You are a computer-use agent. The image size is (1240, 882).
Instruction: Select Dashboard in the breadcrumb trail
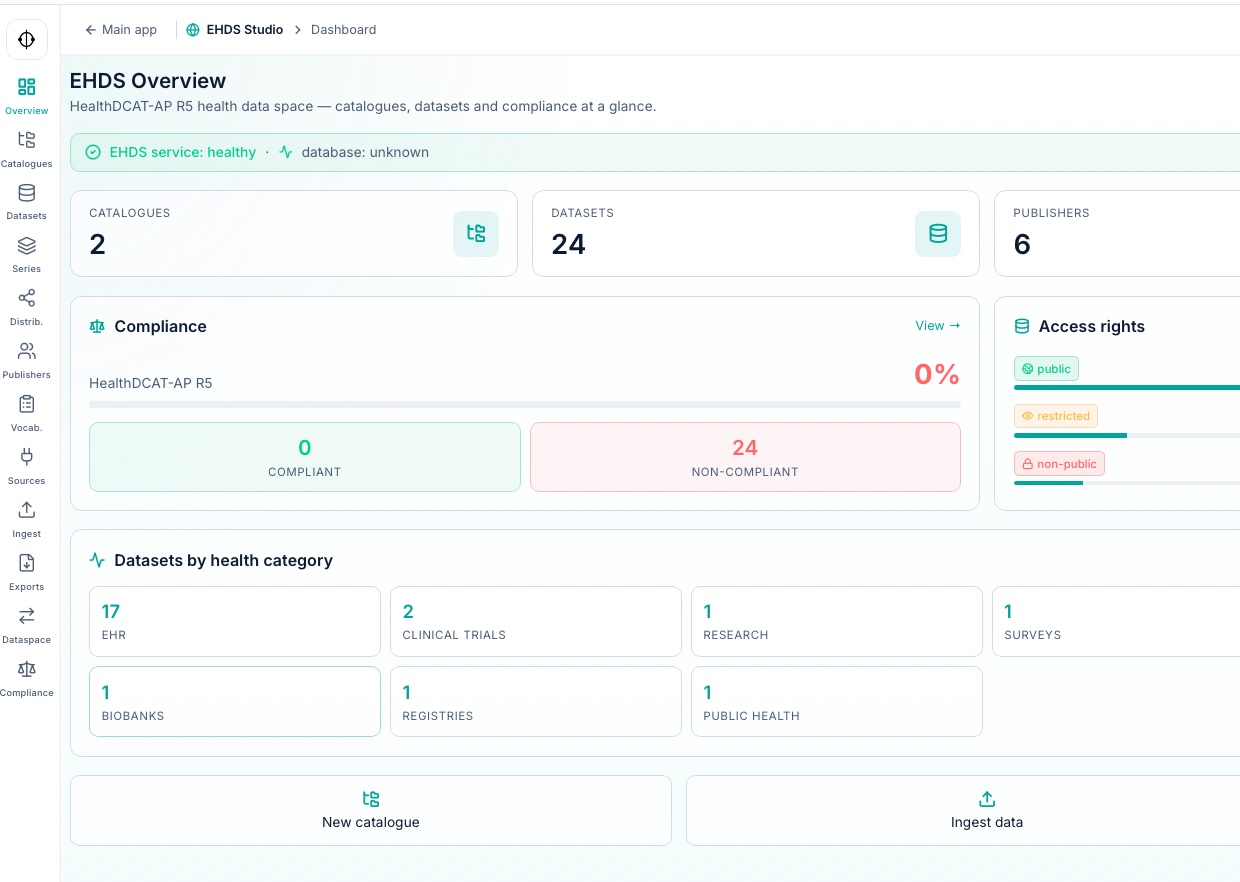pyautogui.click(x=343, y=30)
